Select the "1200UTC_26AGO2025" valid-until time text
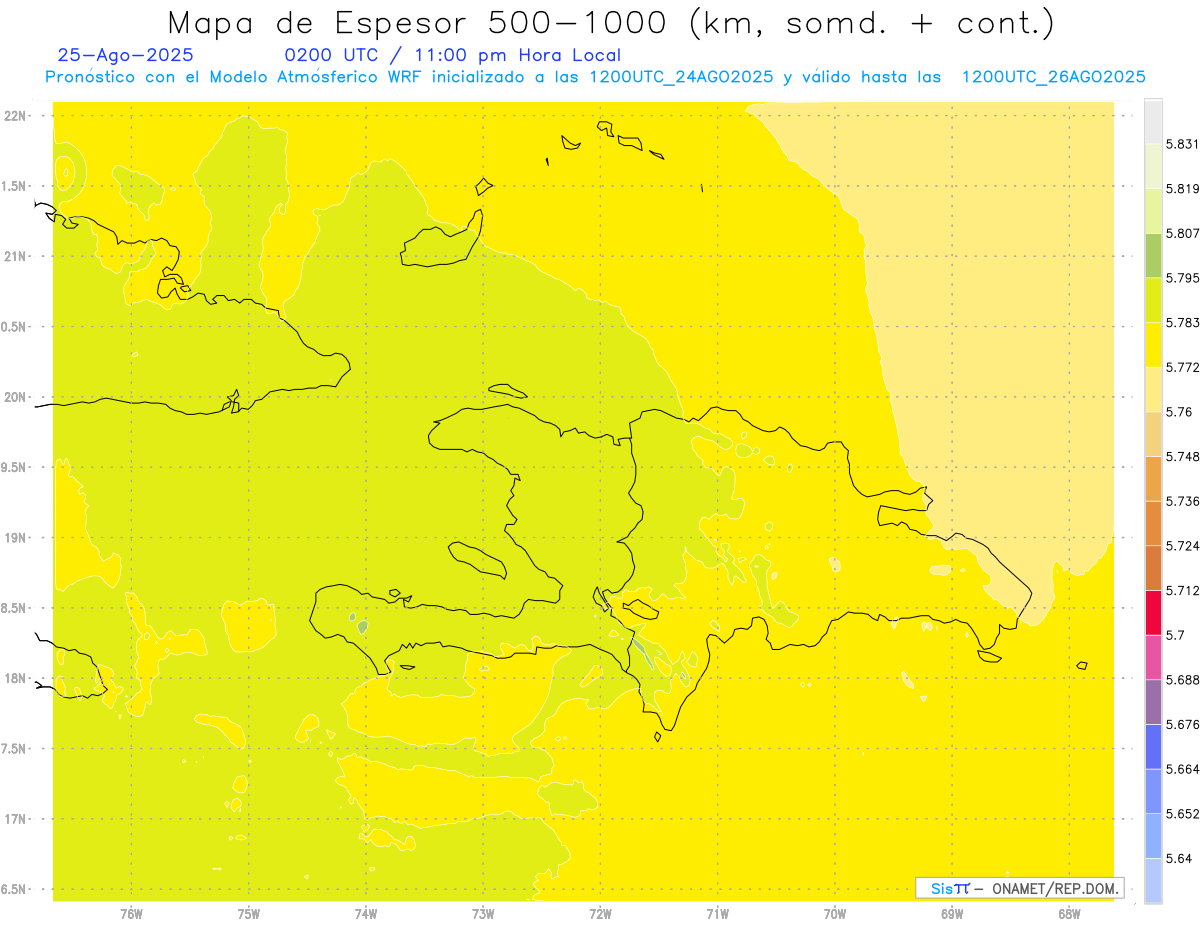Viewport: 1200px width, 927px height. 1053,77
